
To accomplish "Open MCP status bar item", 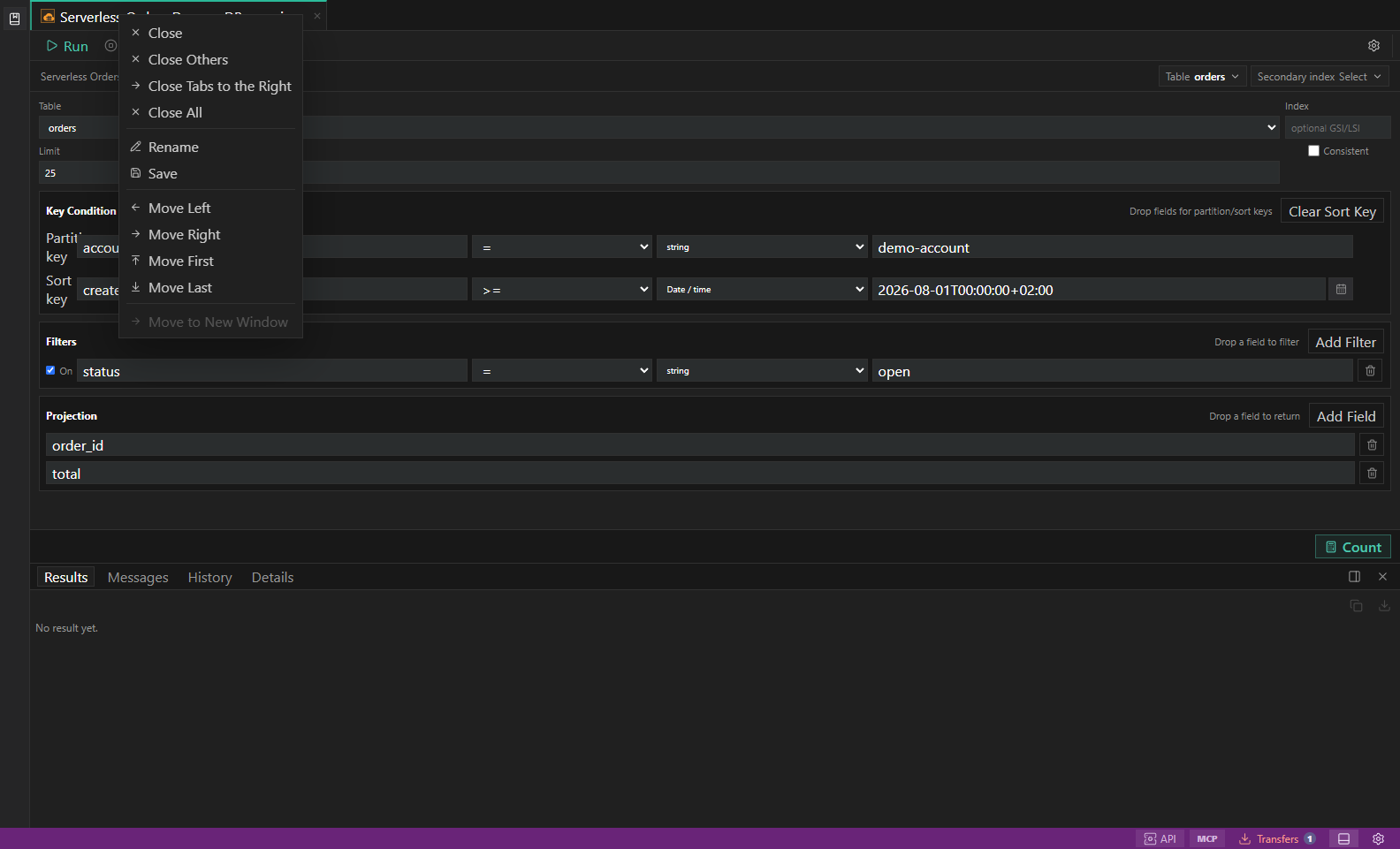I will click(1207, 839).
